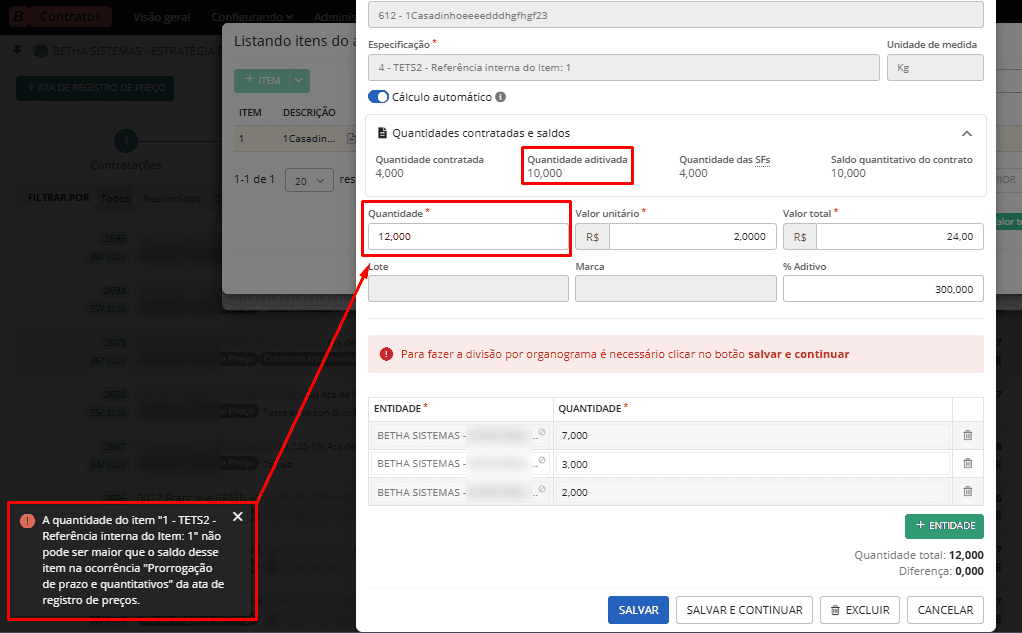Toggle the Cálculo automático switch
This screenshot has height=633, width=1022.
(378, 97)
